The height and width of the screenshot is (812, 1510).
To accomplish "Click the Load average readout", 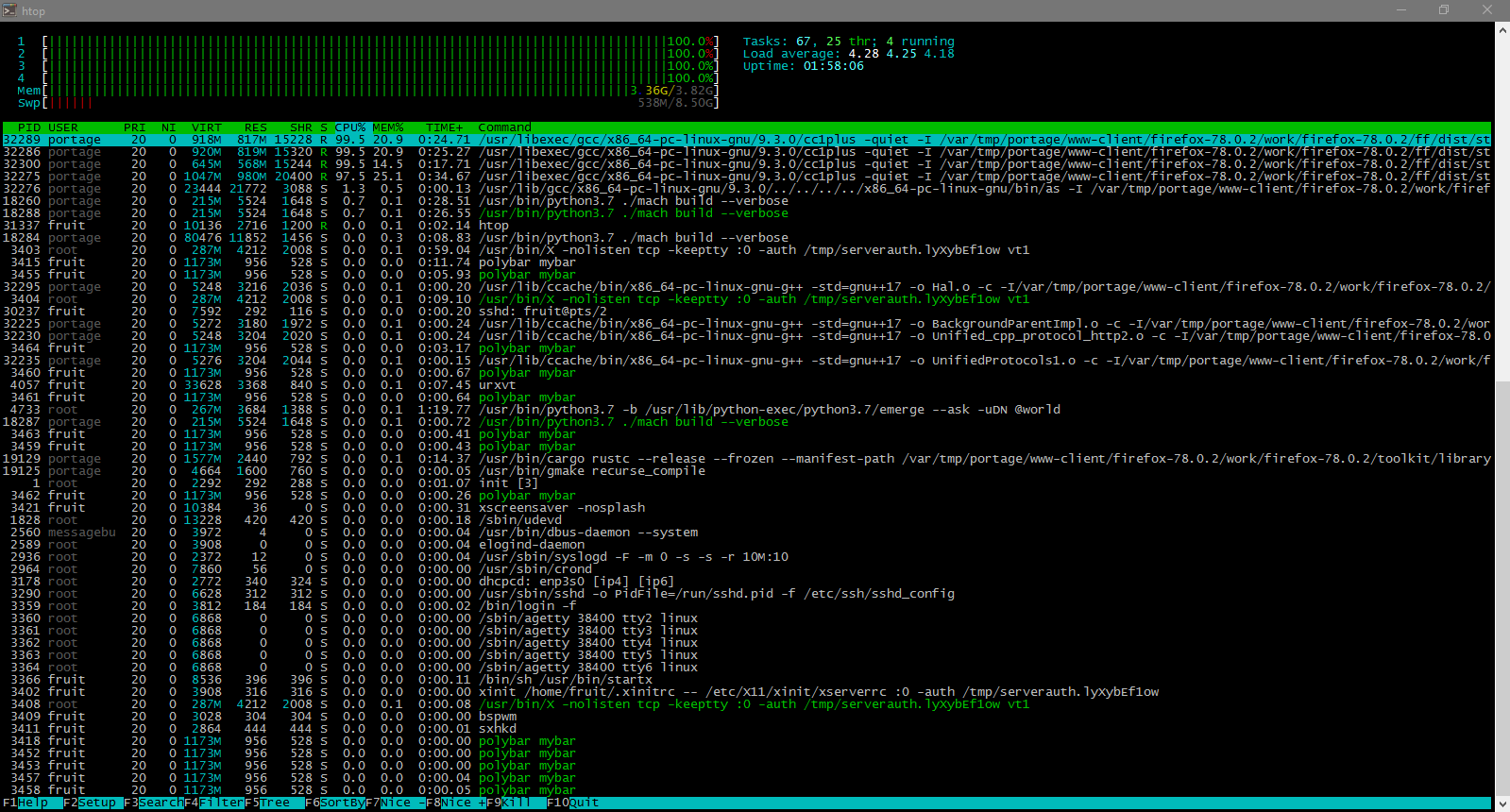I will (x=849, y=54).
